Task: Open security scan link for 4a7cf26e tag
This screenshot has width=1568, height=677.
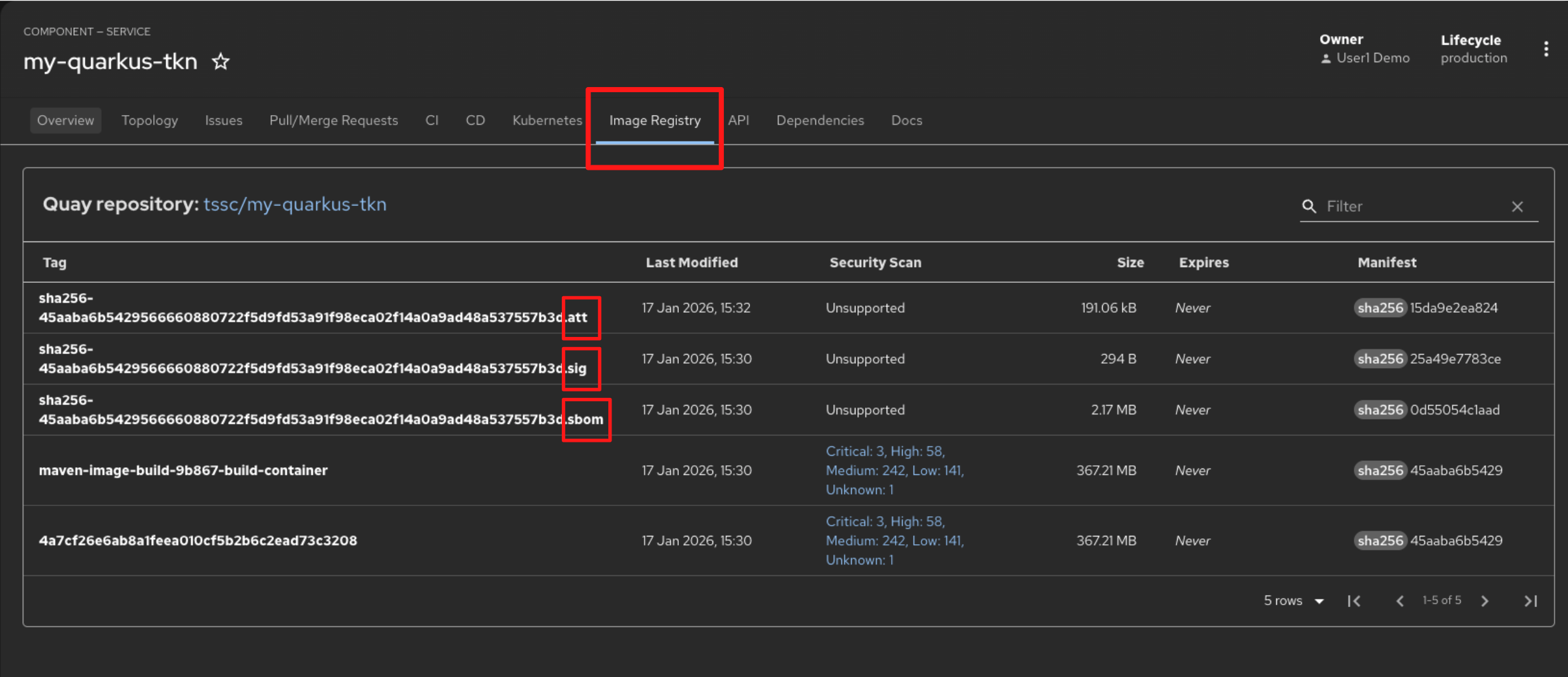Action: click(894, 540)
